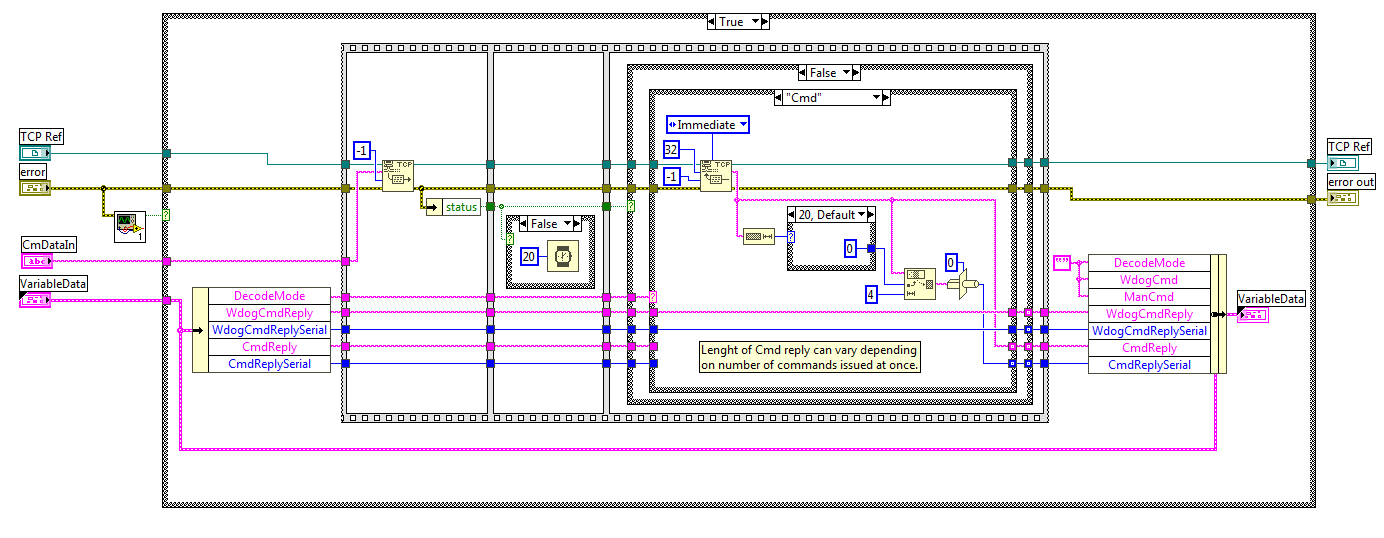Click WdogCmdReply in the unbundle node
Viewport: 1384px width, 538px height.
pos(269,313)
